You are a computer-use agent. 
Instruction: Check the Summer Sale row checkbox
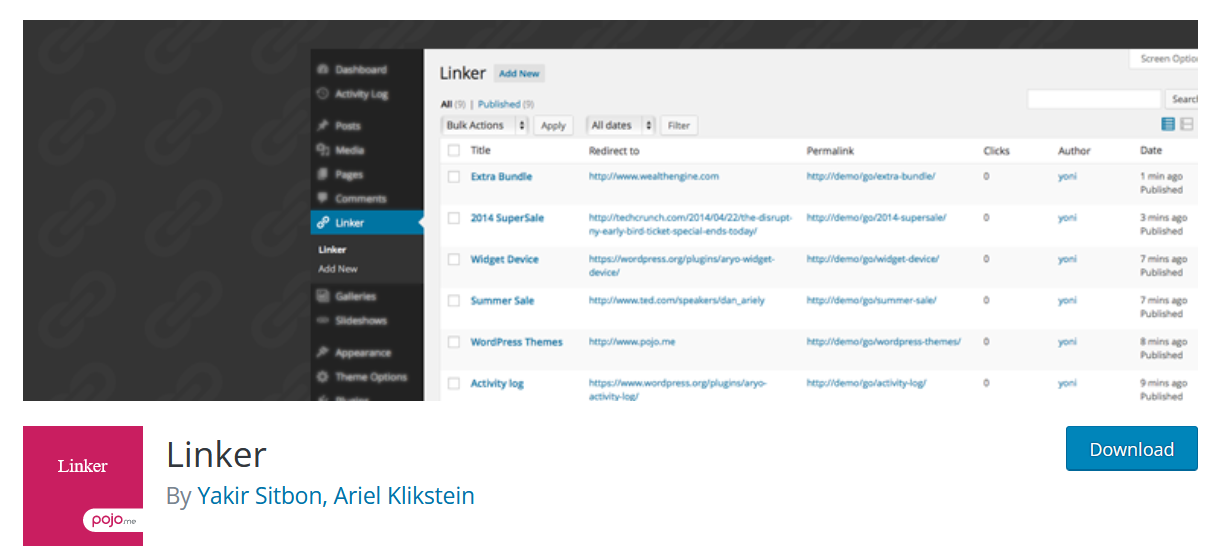pyautogui.click(x=453, y=301)
